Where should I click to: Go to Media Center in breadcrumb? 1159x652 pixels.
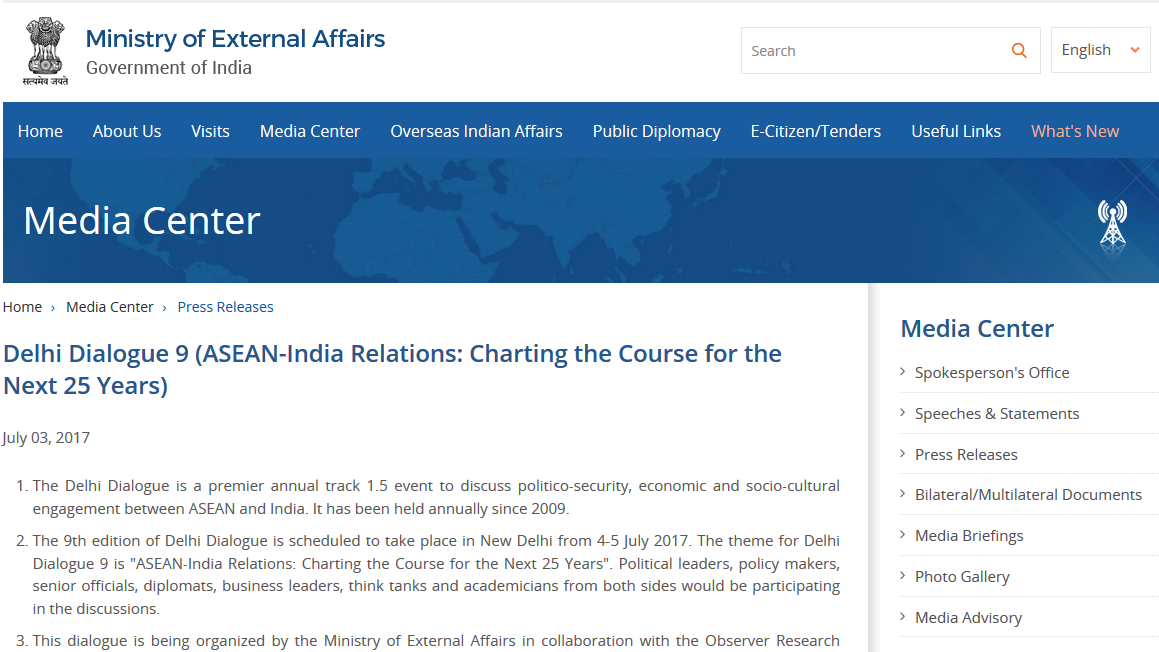click(109, 307)
